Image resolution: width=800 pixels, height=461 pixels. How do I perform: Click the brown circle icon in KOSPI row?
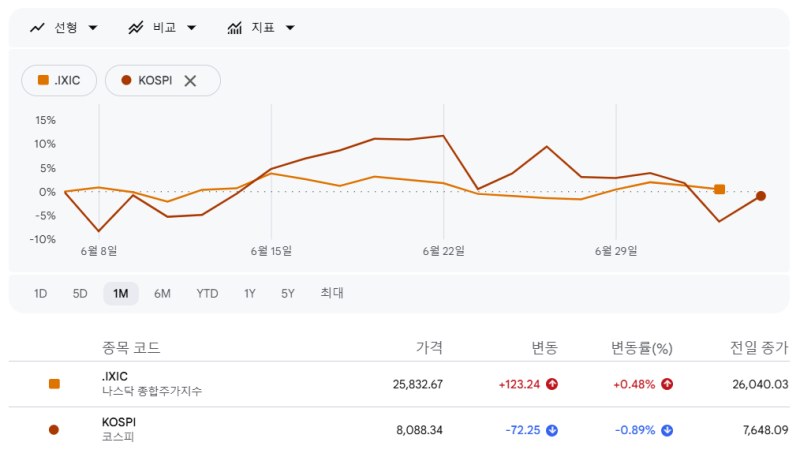tap(54, 430)
